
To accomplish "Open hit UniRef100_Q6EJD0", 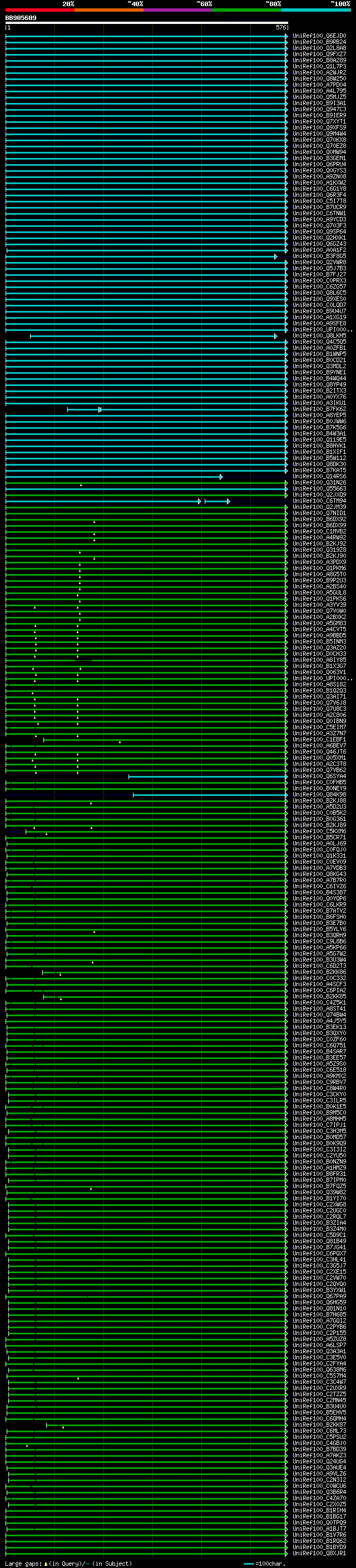I will 319,36.
